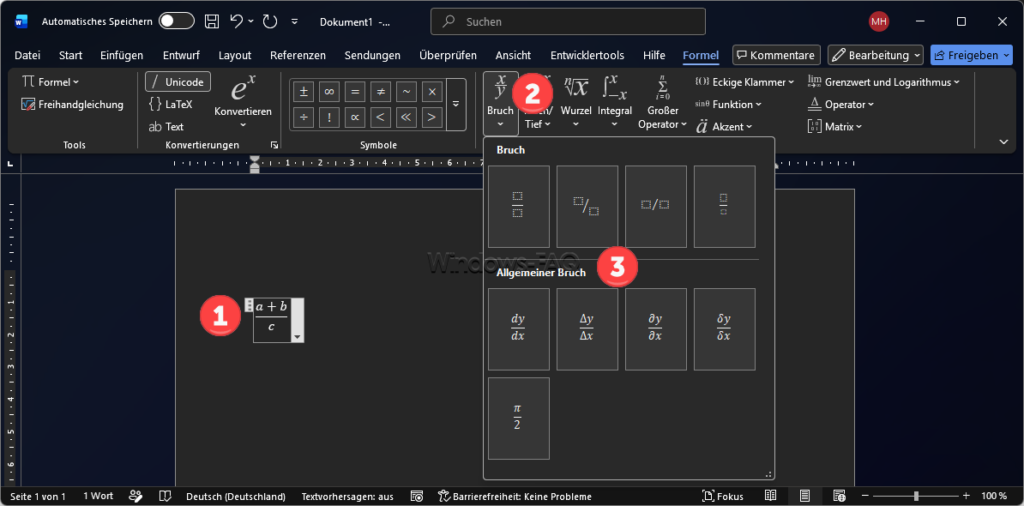1024x506 pixels.
Task: Click the Undo arrow icon
Action: [237, 22]
